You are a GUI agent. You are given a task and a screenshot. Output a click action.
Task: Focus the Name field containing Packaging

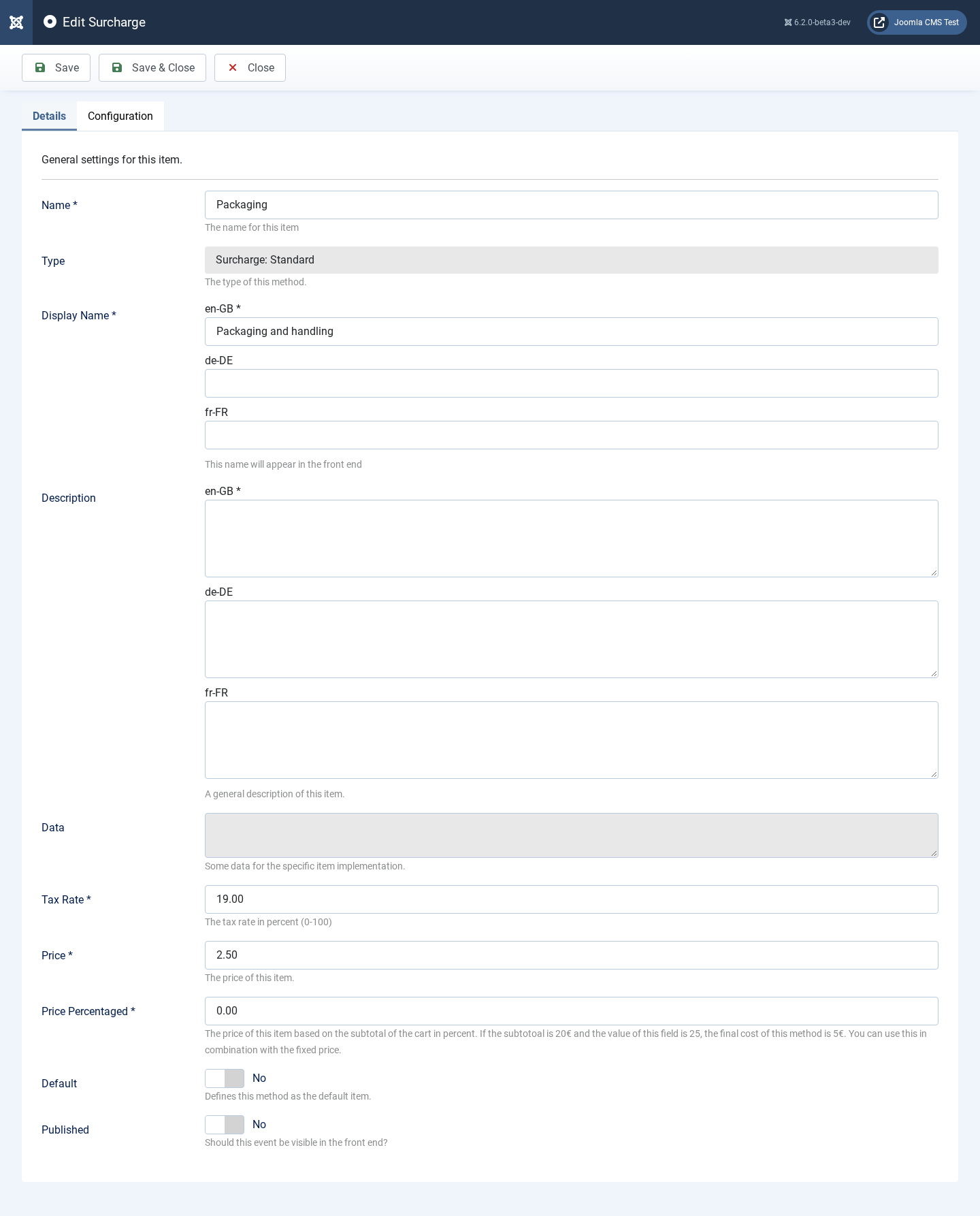(x=572, y=205)
